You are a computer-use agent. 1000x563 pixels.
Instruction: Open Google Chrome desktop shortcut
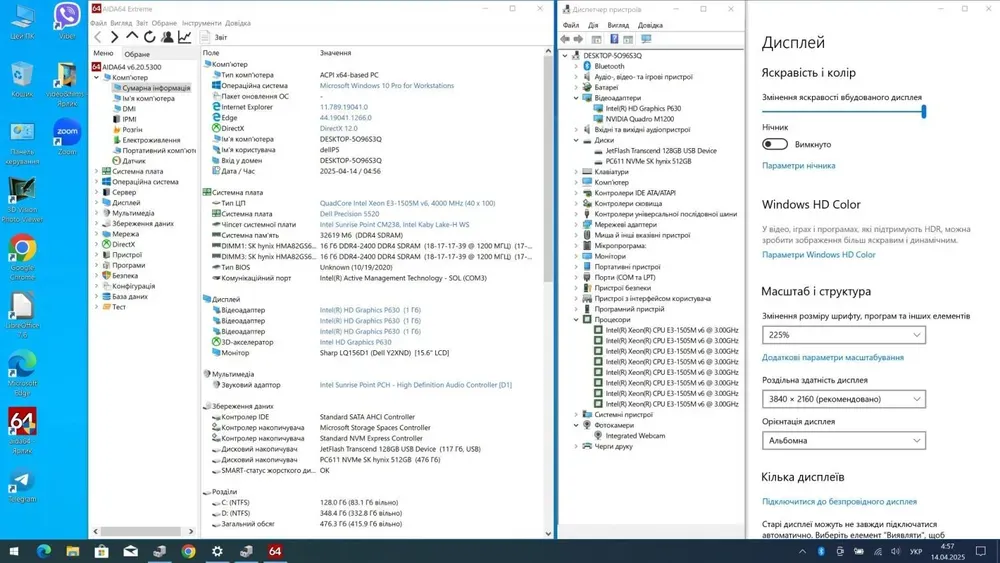tap(22, 248)
